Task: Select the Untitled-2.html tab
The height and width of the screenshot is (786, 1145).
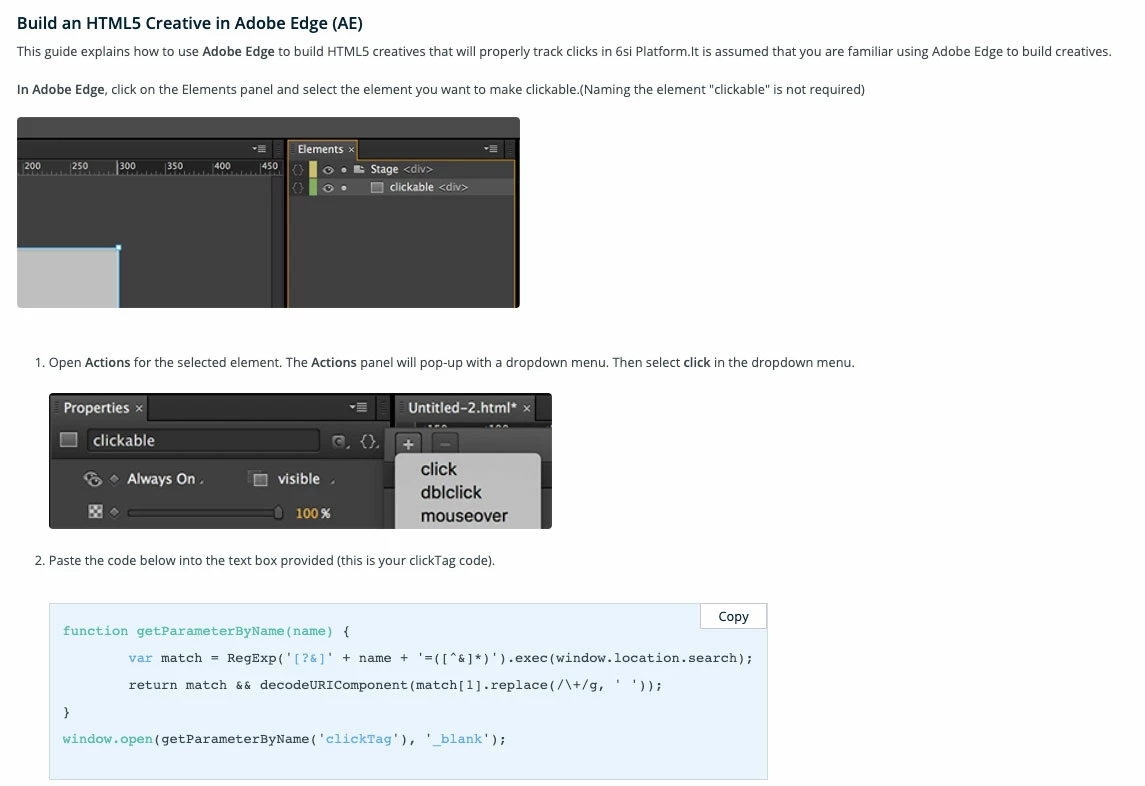Action: coord(462,408)
